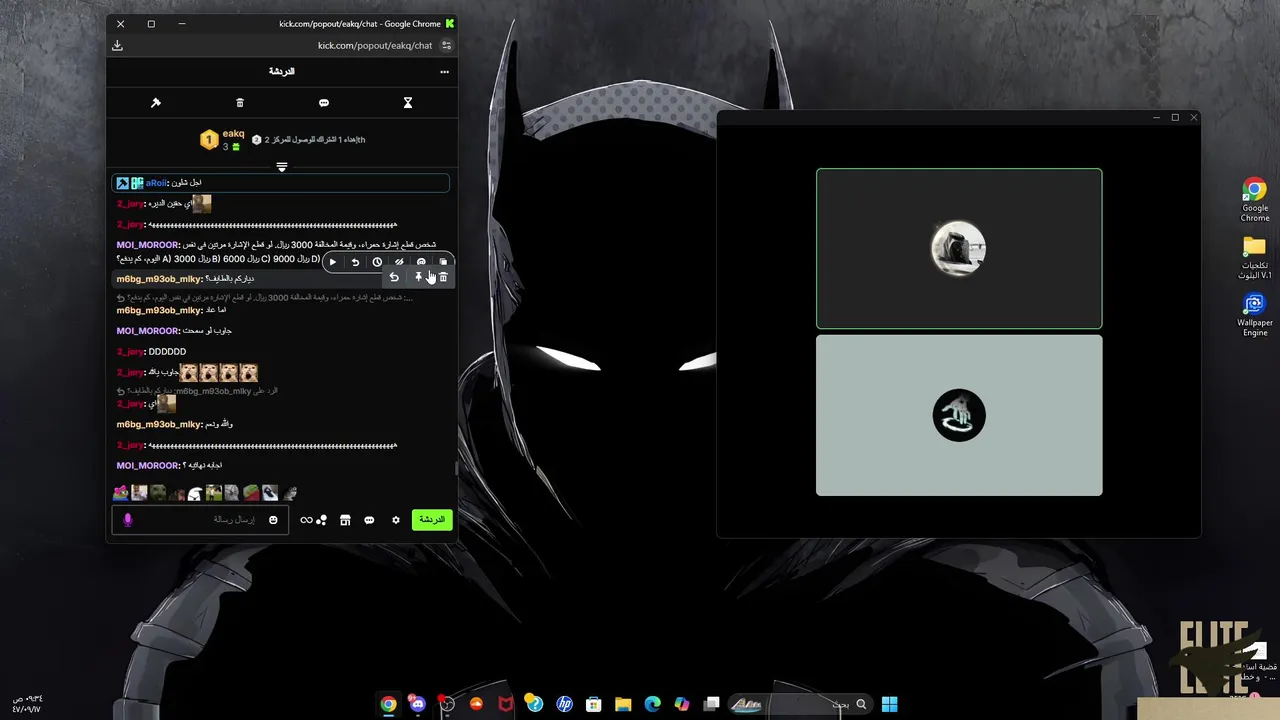
Task: Collapse the gift leaderboard expander arrow
Action: 282,167
